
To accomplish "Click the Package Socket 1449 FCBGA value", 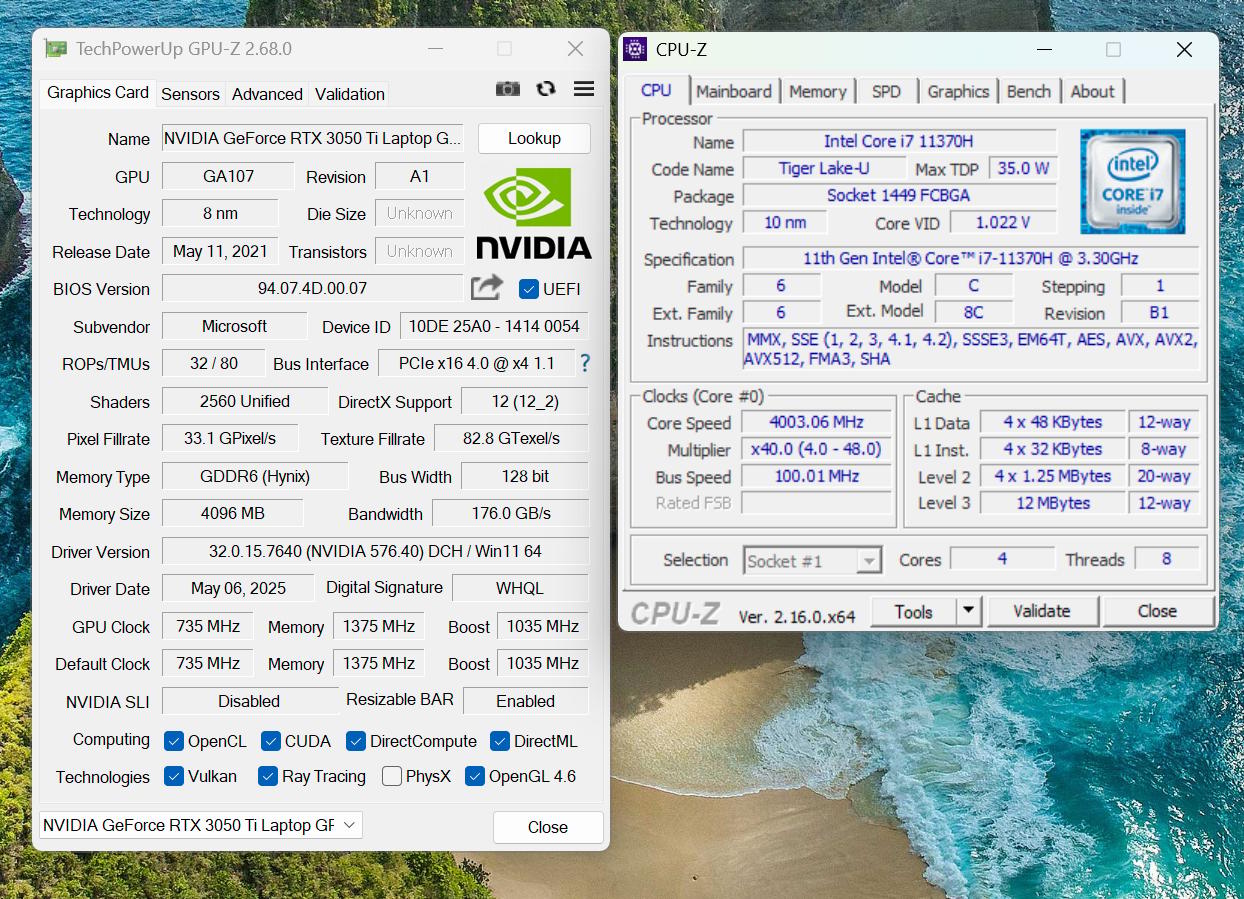I will point(899,195).
